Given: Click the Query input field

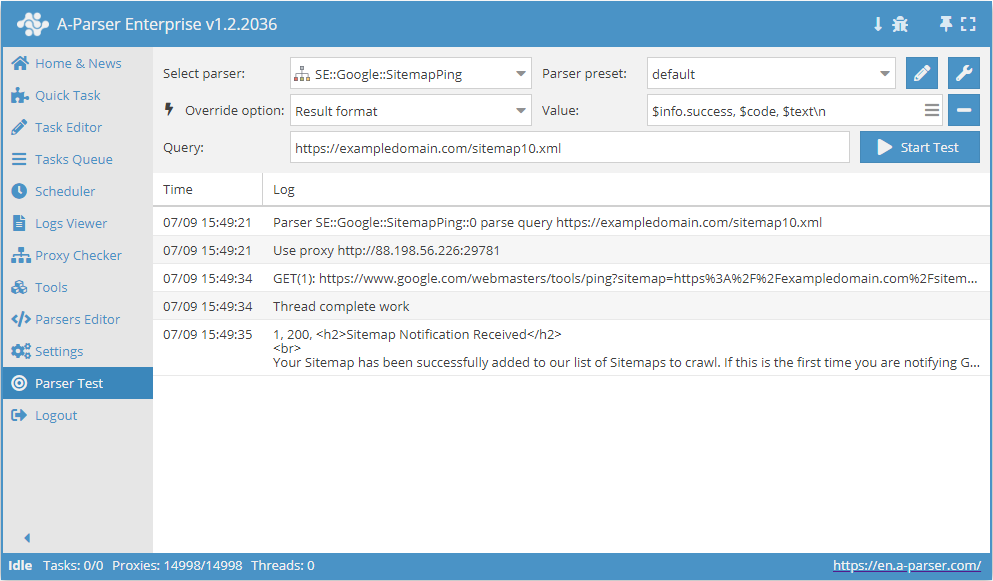Looking at the screenshot, I should [569, 147].
